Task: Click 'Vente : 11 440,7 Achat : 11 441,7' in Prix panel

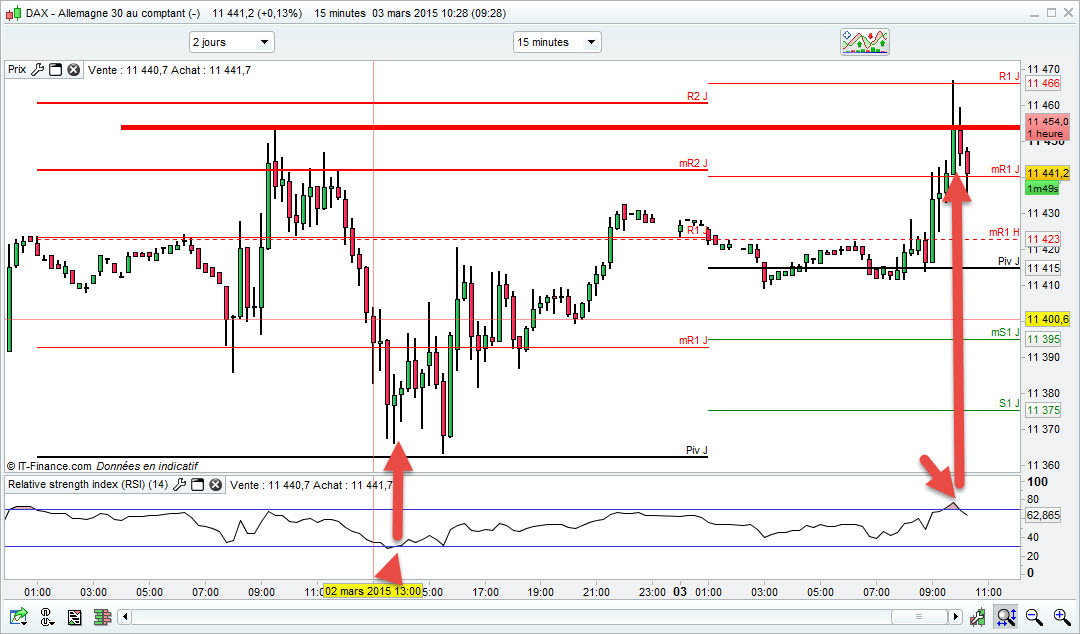Action: point(169,70)
